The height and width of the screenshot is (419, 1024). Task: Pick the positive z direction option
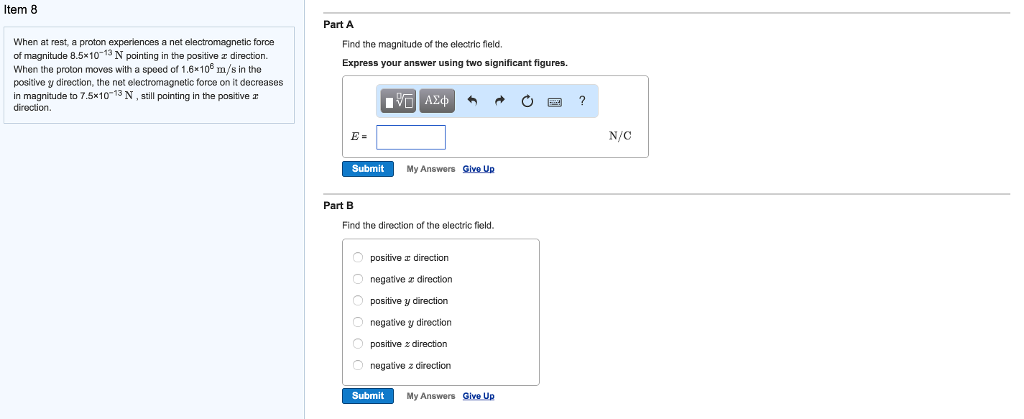click(x=358, y=344)
